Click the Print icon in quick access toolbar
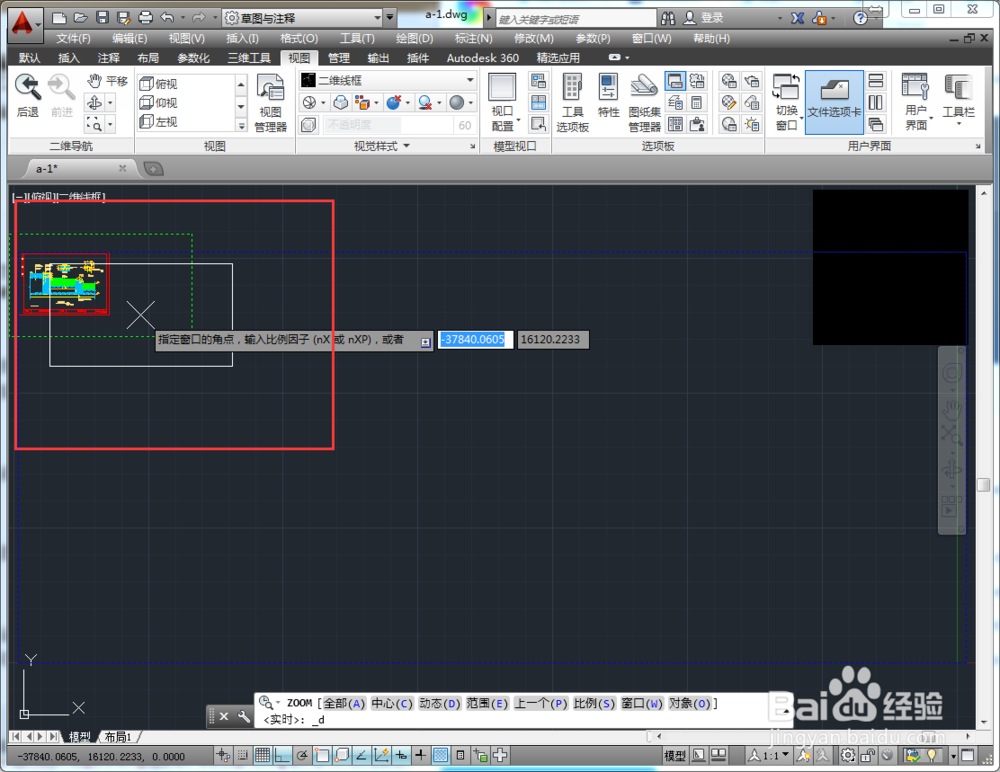Screen dimensions: 1000x772 [145, 18]
